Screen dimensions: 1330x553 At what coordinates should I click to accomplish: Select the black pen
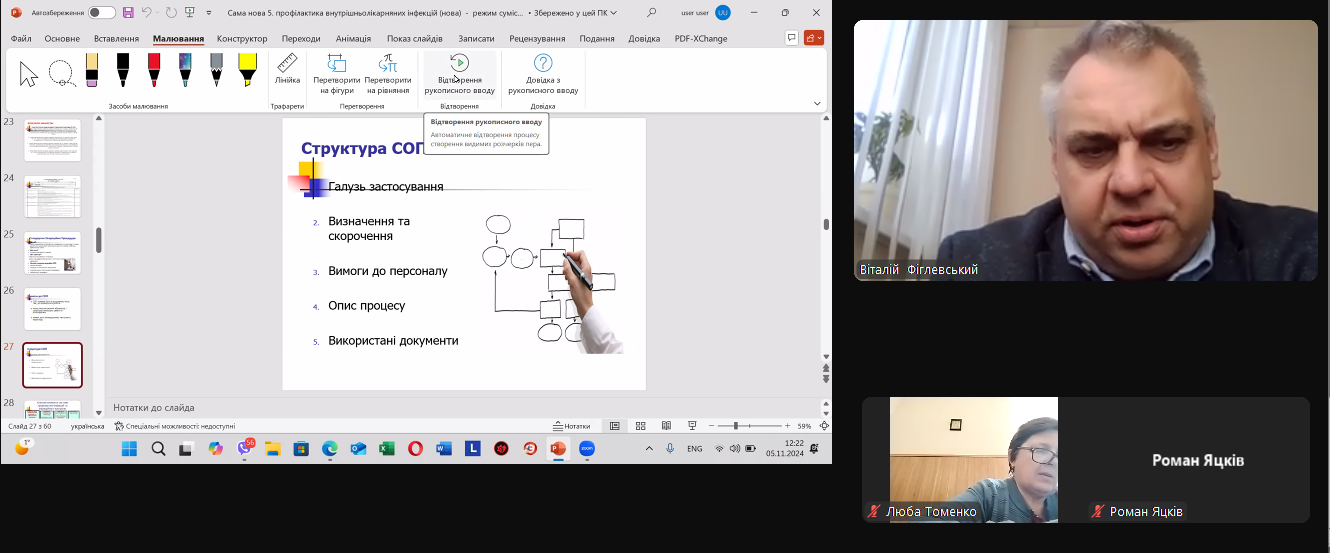click(122, 71)
